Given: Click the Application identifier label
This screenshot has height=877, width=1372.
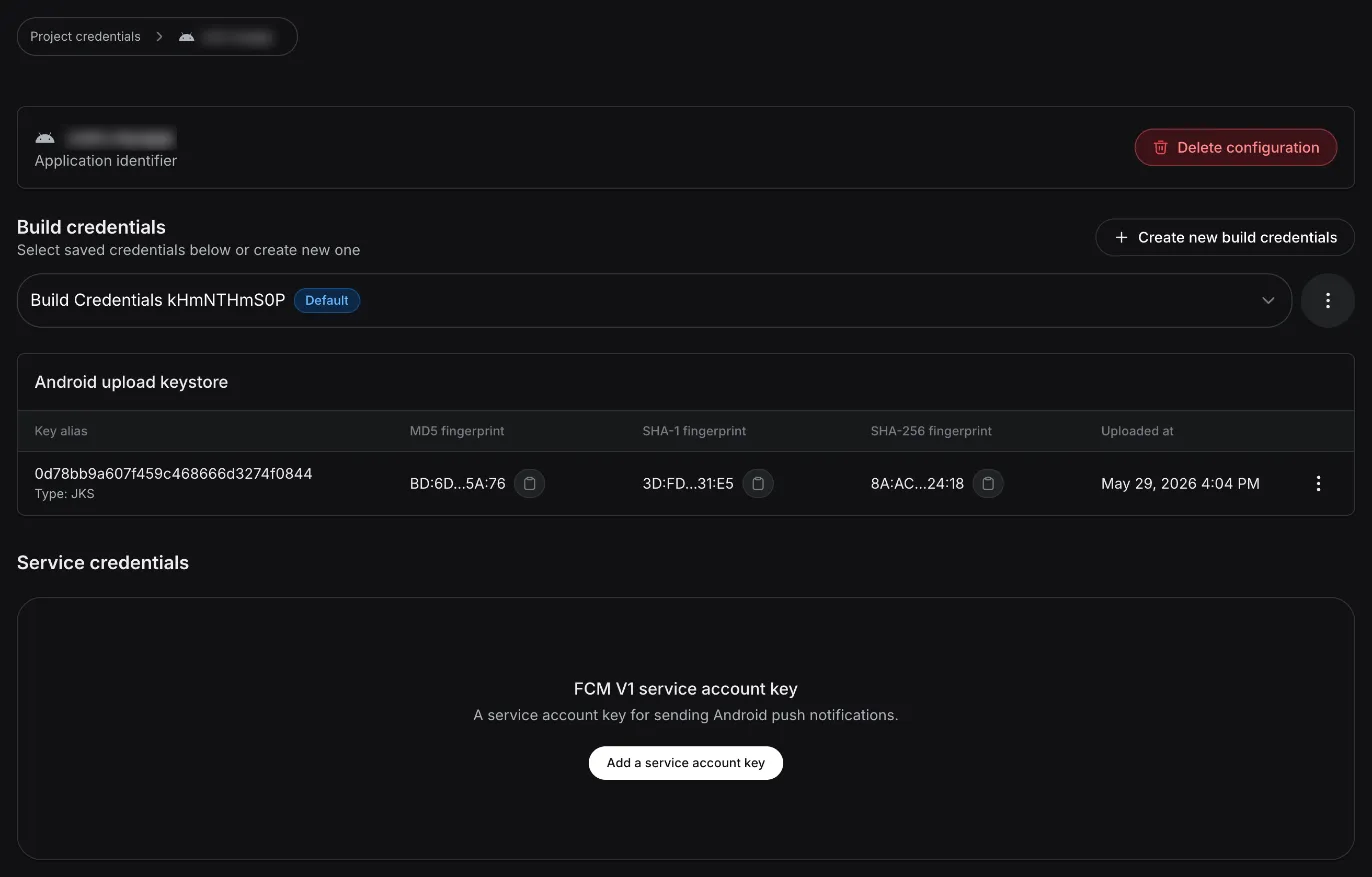Looking at the screenshot, I should coord(106,161).
